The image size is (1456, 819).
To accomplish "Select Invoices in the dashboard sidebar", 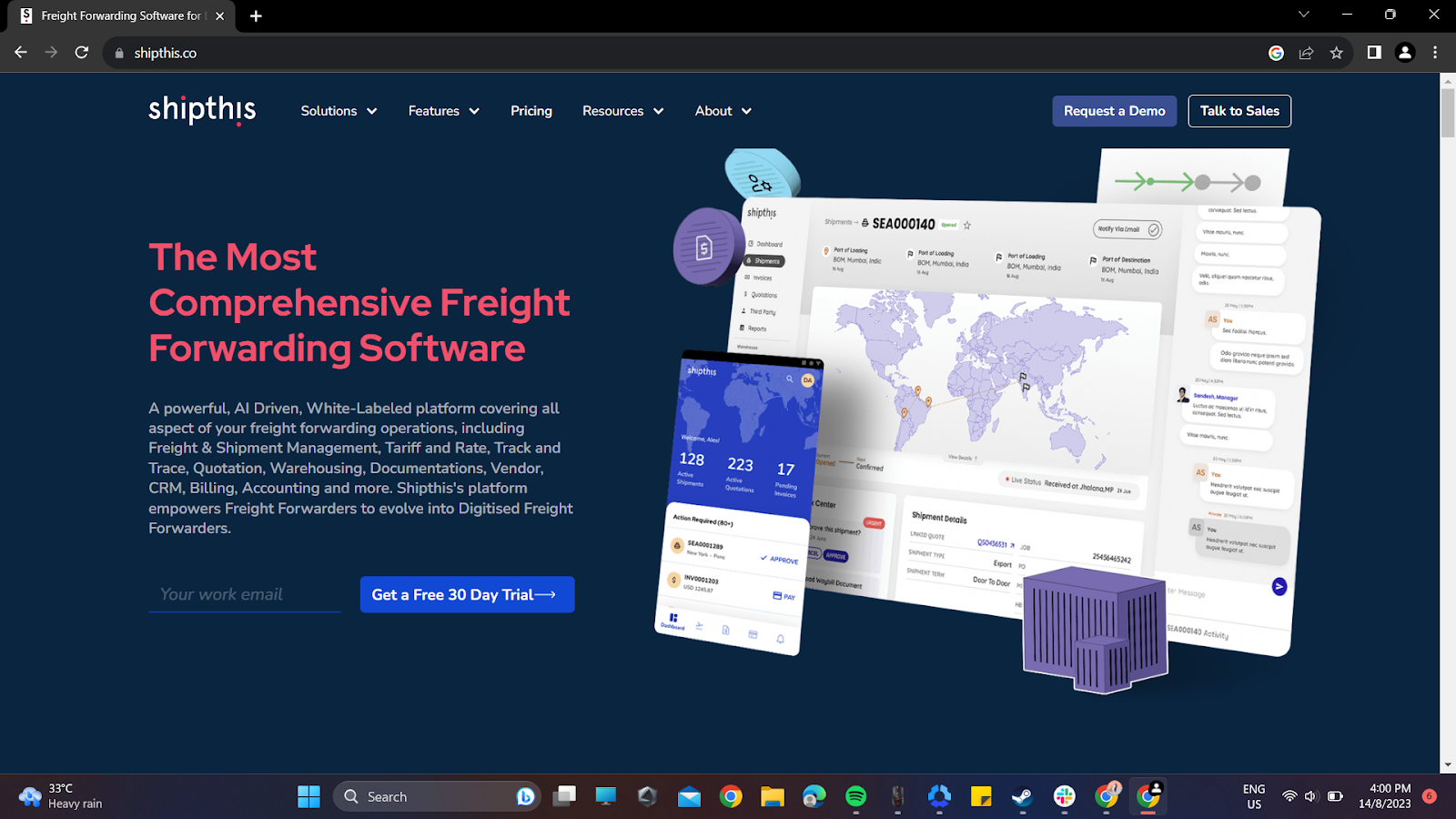I will pyautogui.click(x=763, y=278).
